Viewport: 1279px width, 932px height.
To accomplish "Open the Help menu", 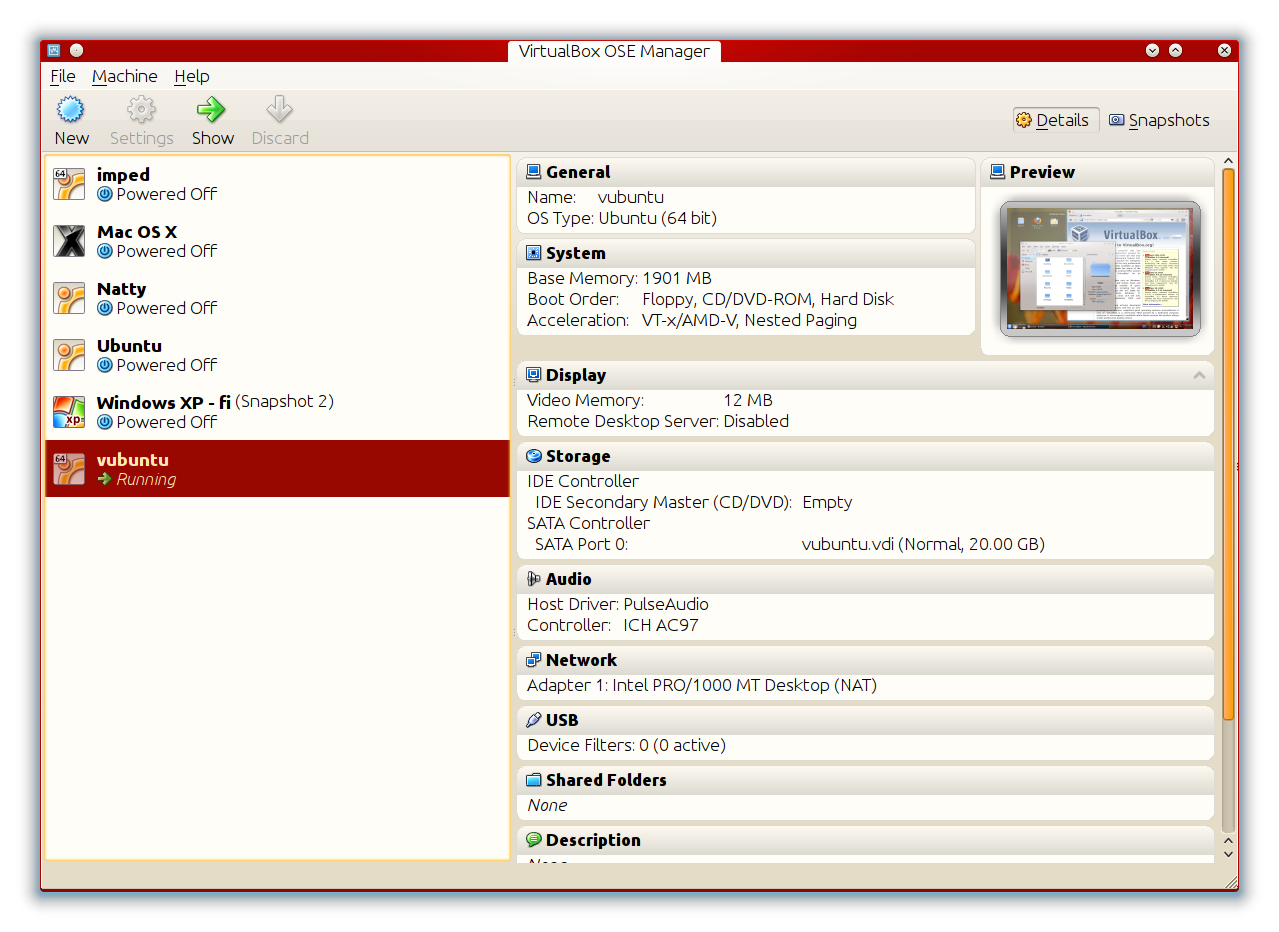I will pos(192,76).
